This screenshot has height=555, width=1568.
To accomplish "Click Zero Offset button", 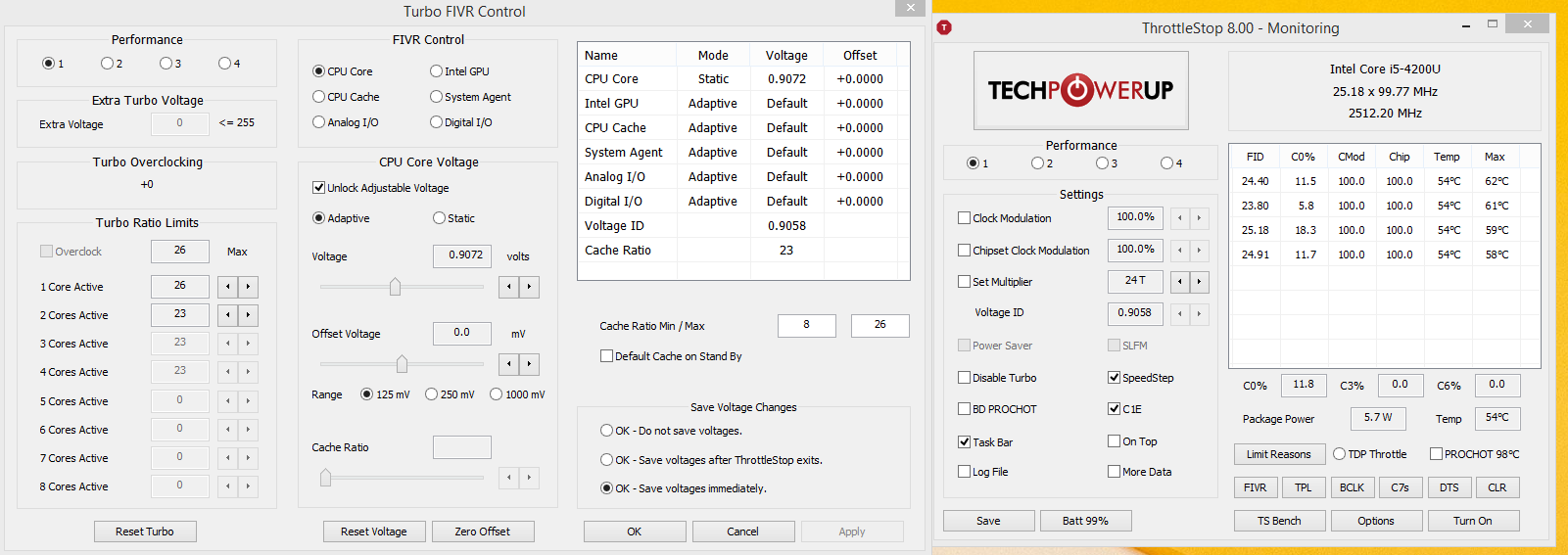I will pos(483,532).
